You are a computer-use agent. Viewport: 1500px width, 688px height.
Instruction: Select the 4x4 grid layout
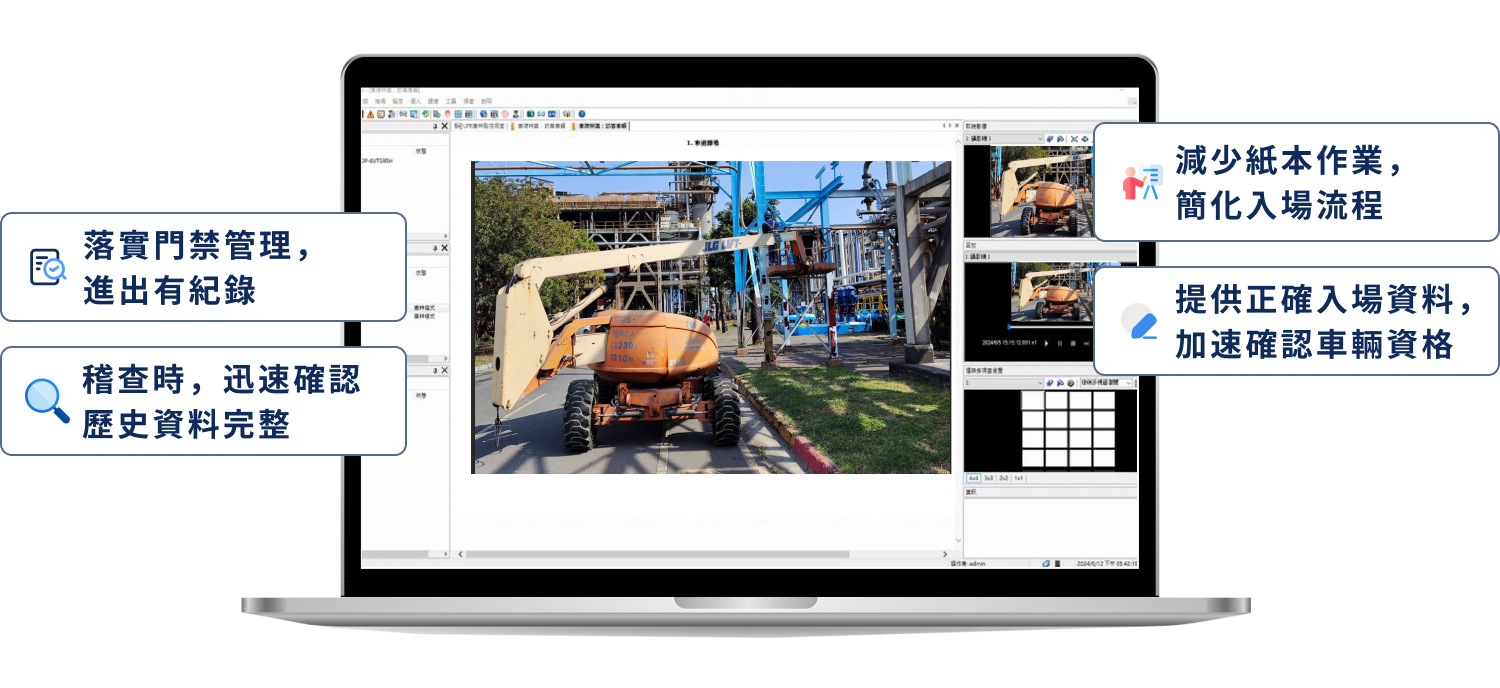coord(973,479)
